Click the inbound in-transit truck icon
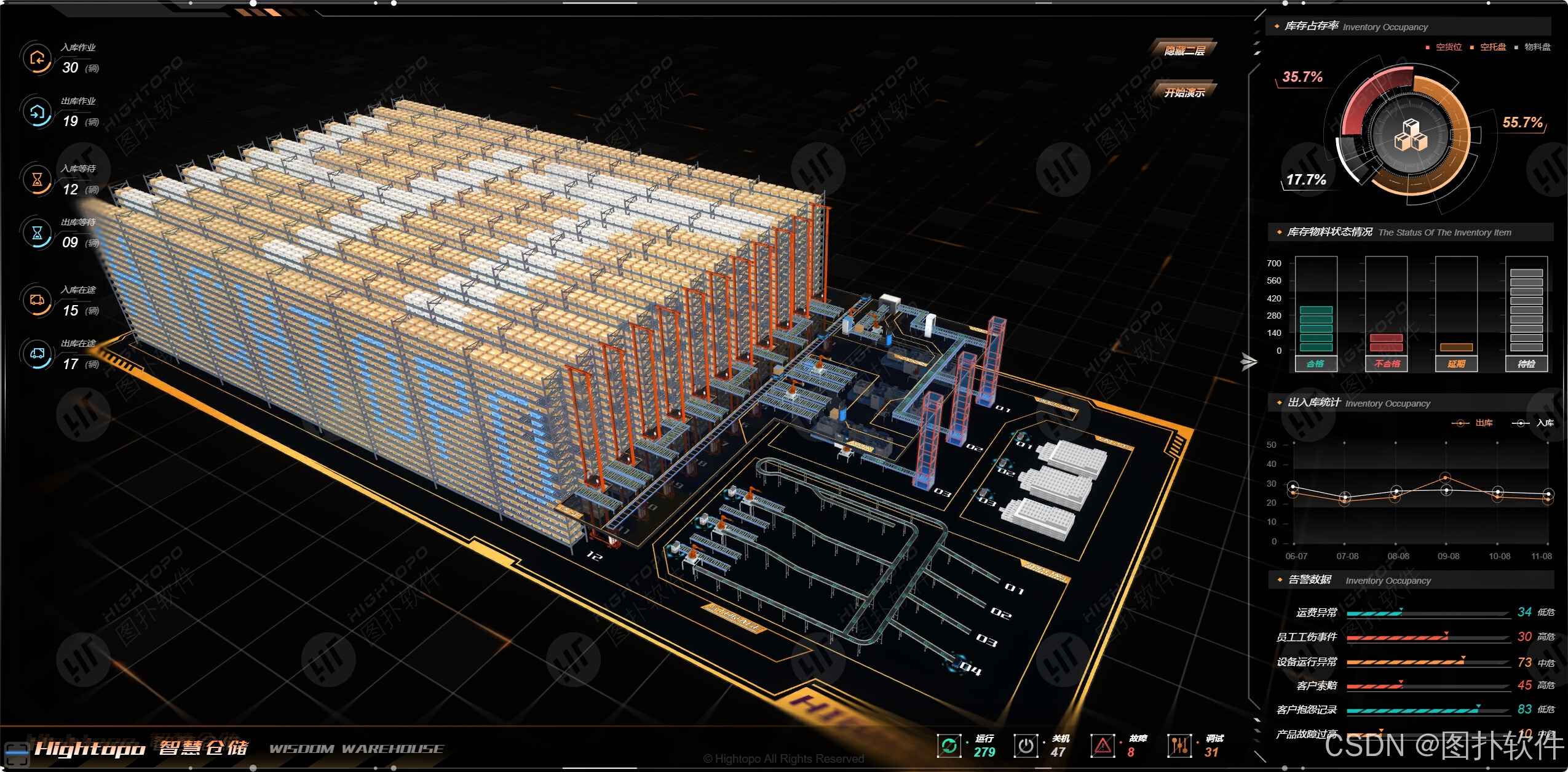The width and height of the screenshot is (1568, 772). tap(37, 300)
